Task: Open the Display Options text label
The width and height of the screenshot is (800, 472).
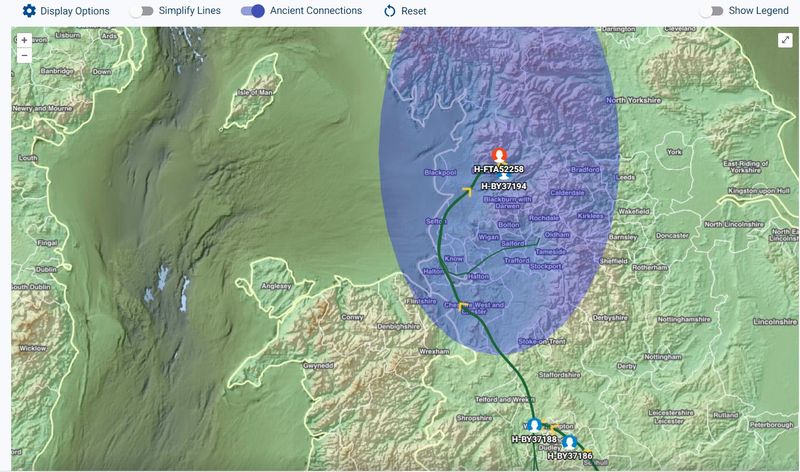Action: tap(75, 11)
